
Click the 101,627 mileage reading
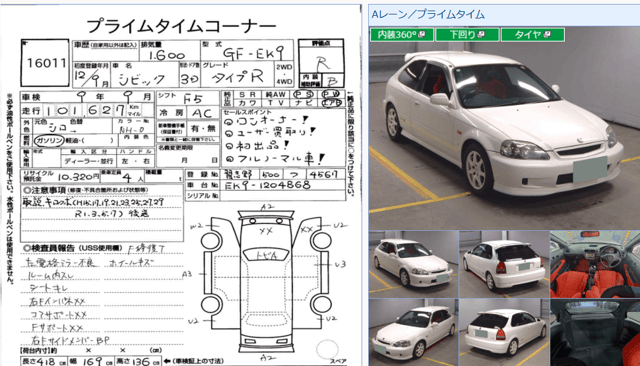pos(84,111)
